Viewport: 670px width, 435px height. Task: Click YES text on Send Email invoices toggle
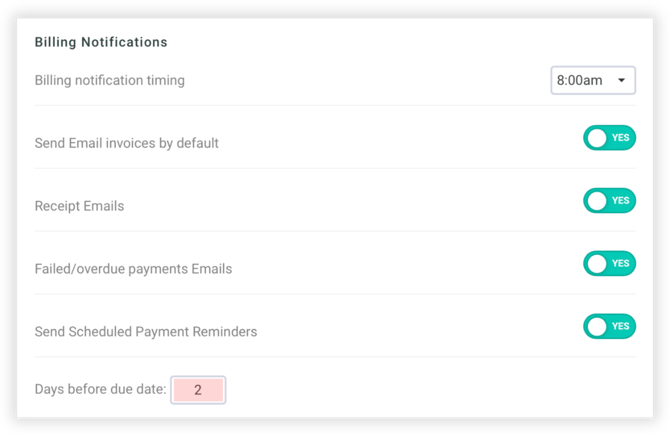pyautogui.click(x=621, y=138)
